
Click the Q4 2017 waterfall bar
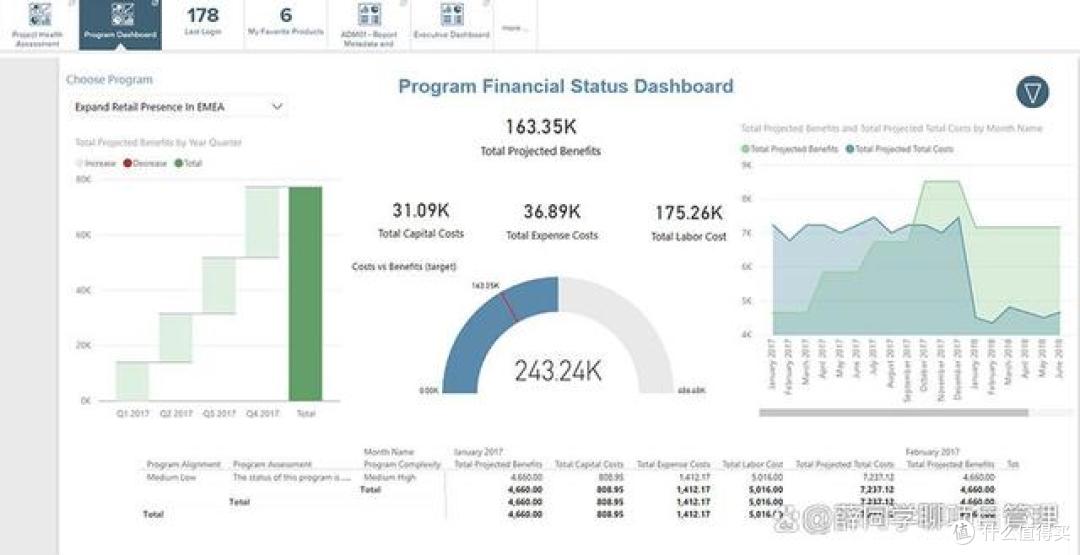coord(262,222)
